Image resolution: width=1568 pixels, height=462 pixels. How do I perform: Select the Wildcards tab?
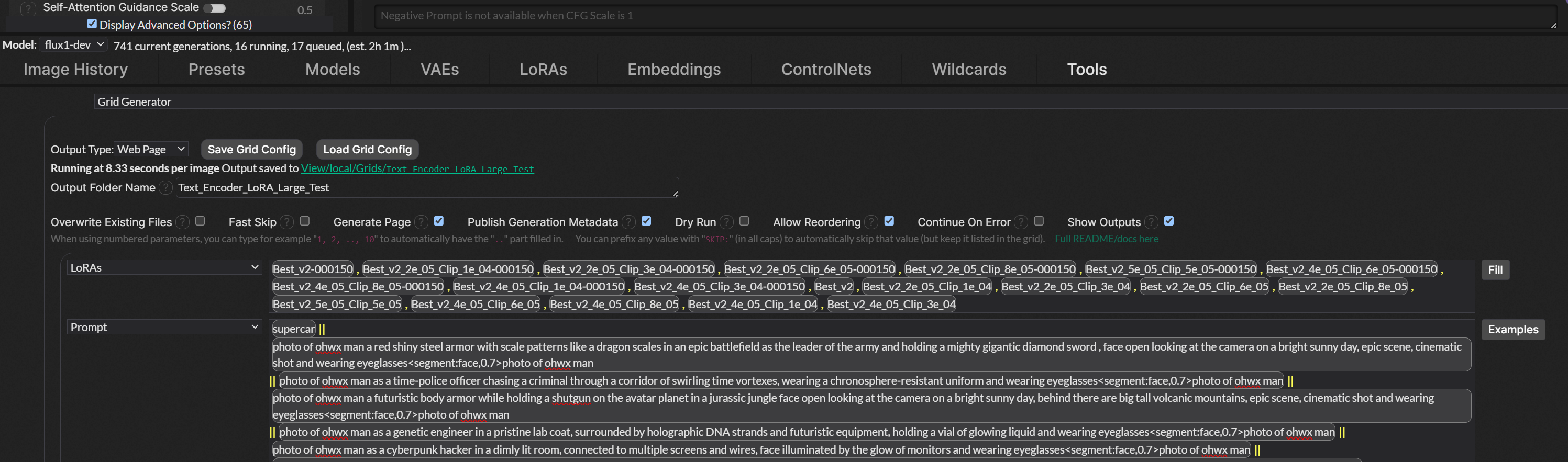point(969,70)
